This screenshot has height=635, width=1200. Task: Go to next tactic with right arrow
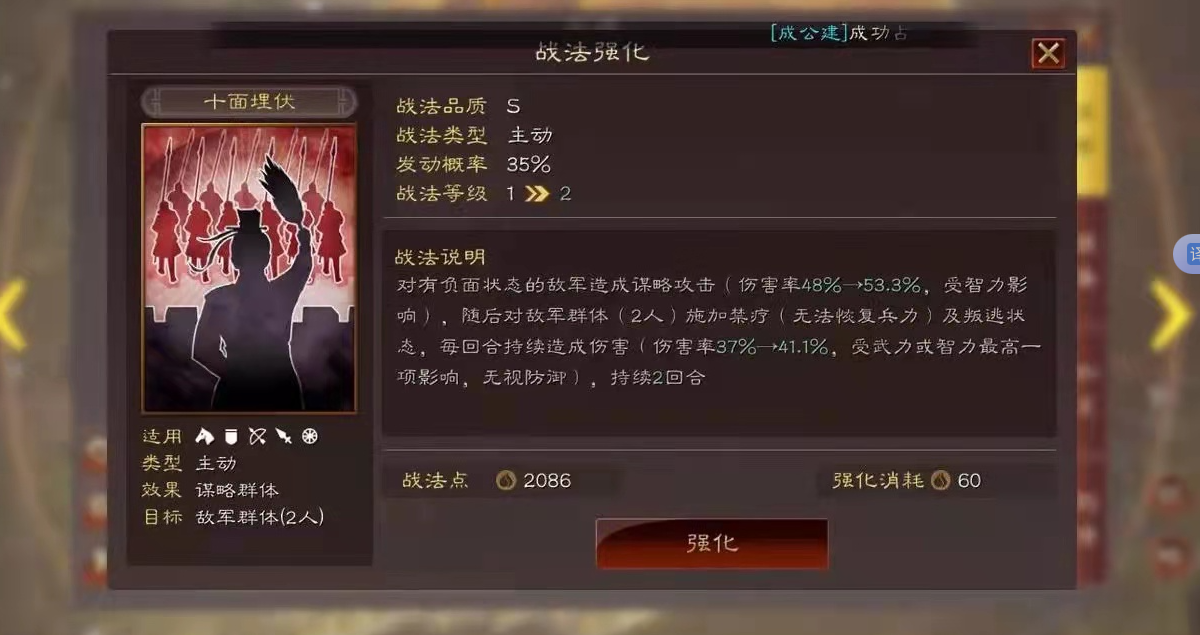click(1168, 315)
